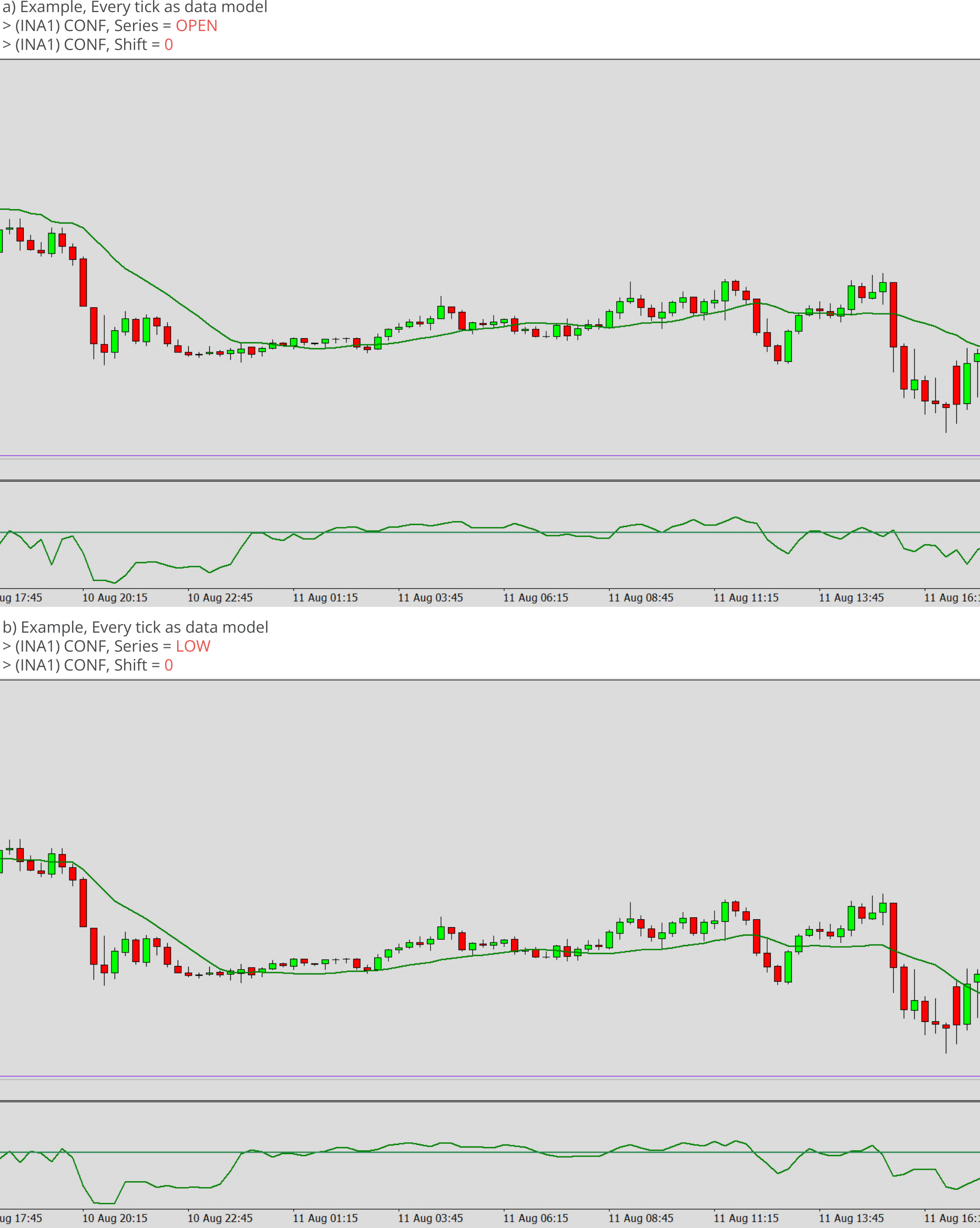Click the red 'OPEN' series value
980x1228 pixels.
click(x=197, y=26)
